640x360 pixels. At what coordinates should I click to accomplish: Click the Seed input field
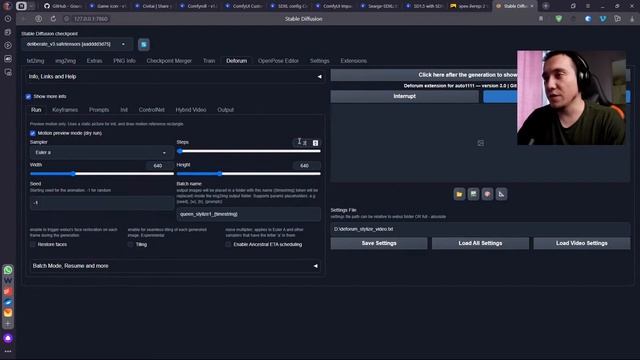coord(102,203)
